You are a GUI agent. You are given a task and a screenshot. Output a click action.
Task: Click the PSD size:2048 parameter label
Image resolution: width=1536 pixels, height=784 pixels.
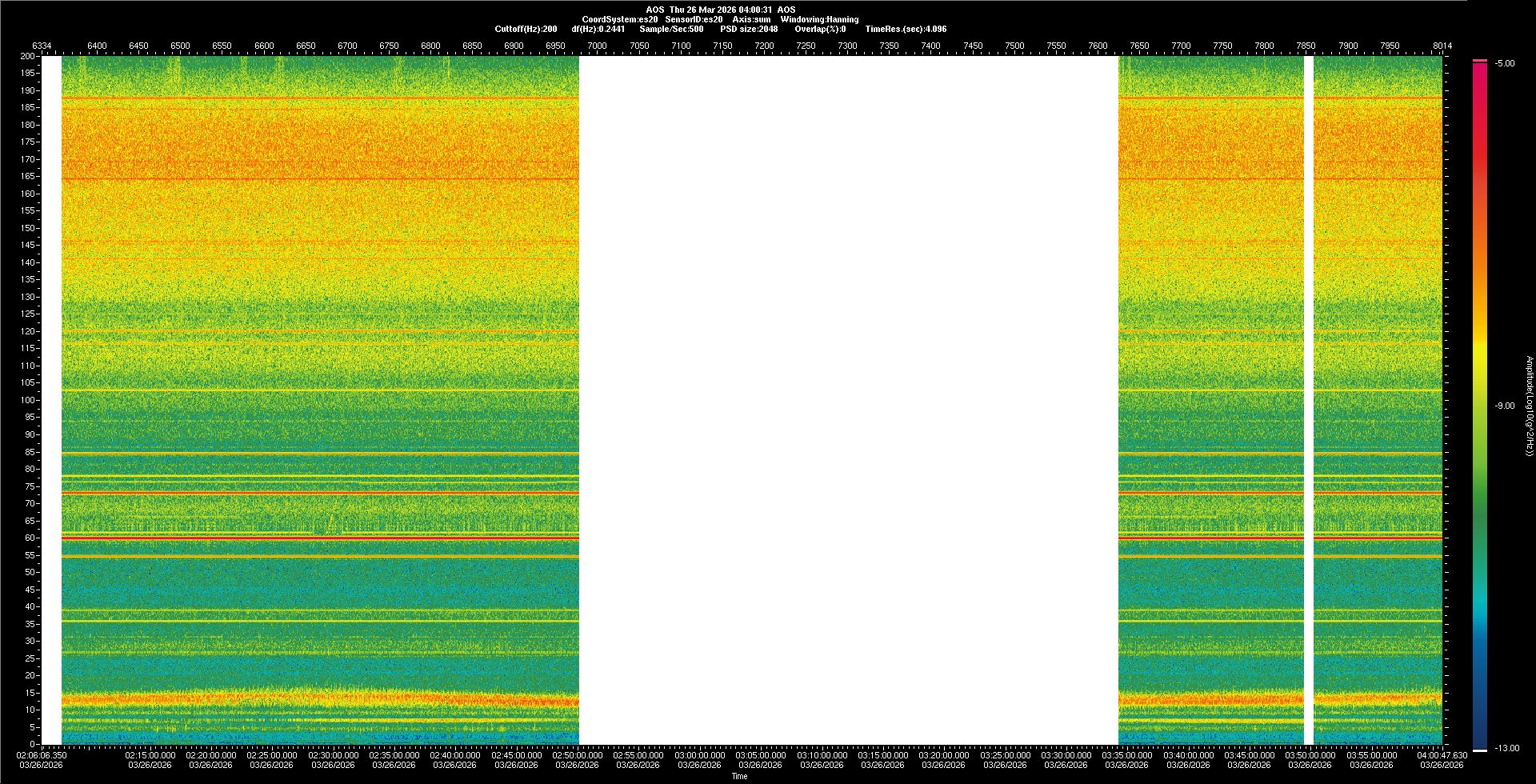click(x=749, y=29)
